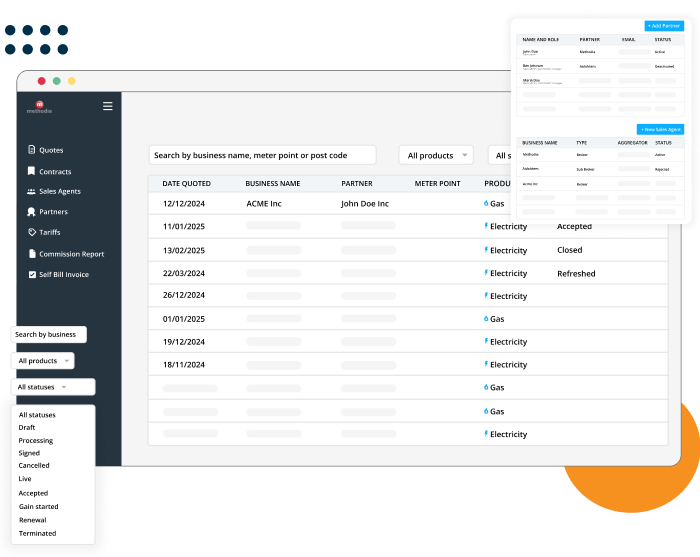Screen dimensions: 700x557
Task: Click the Partners badge icon
Action: pyautogui.click(x=32, y=212)
